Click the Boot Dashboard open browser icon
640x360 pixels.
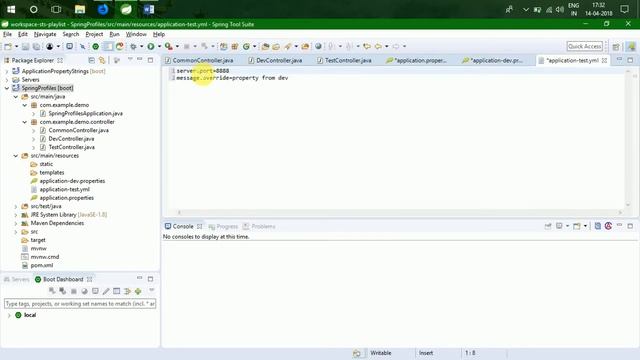(84, 291)
